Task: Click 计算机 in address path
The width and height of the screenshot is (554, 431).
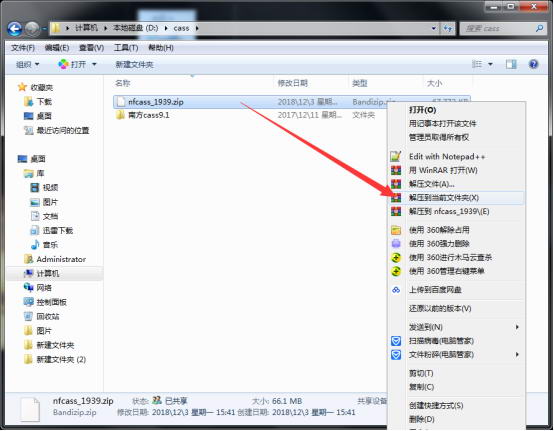Action: 86,28
